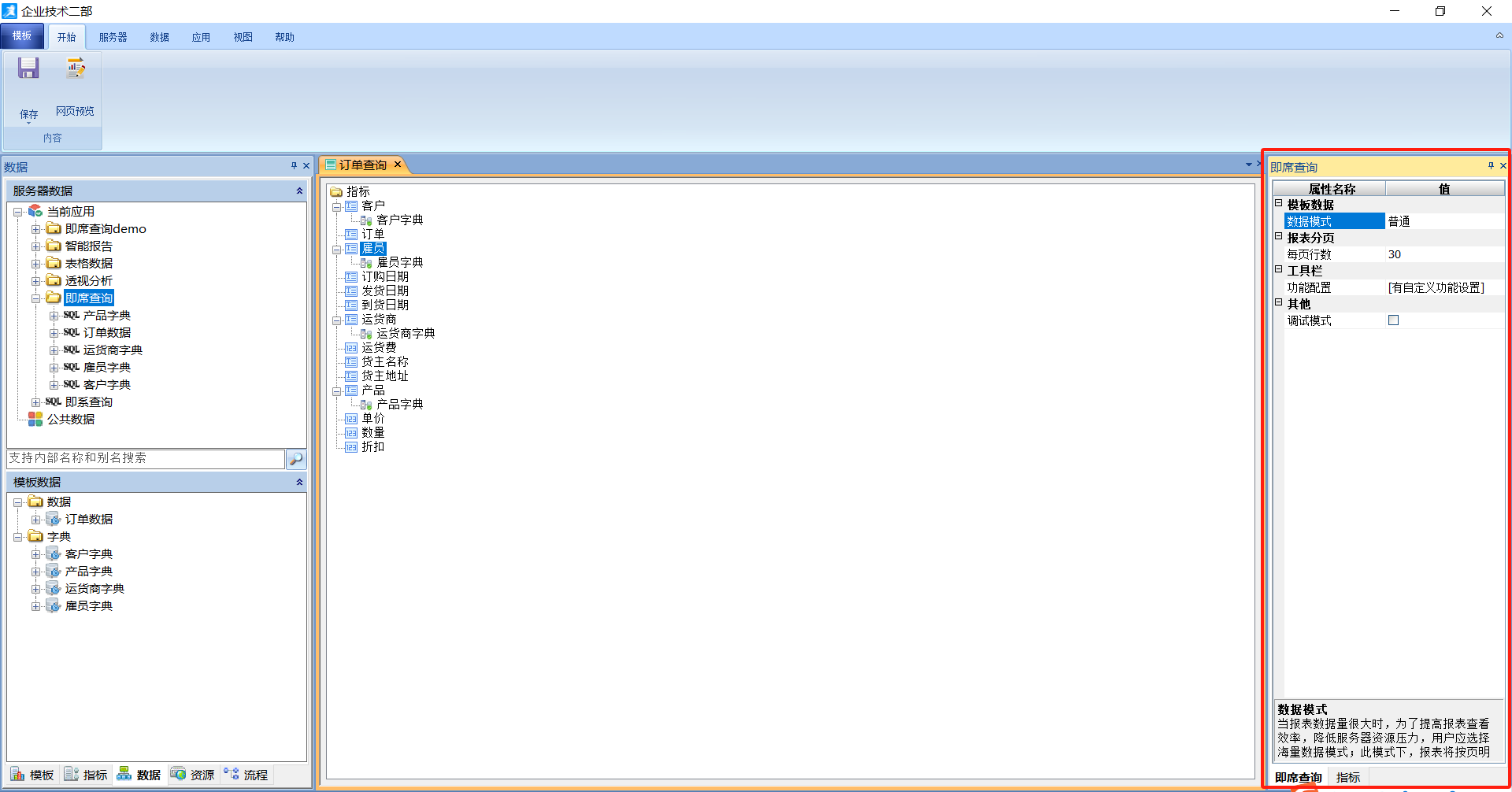This screenshot has height=792, width=1512.
Task: Click the Save icon in ribbon
Action: [x=28, y=69]
